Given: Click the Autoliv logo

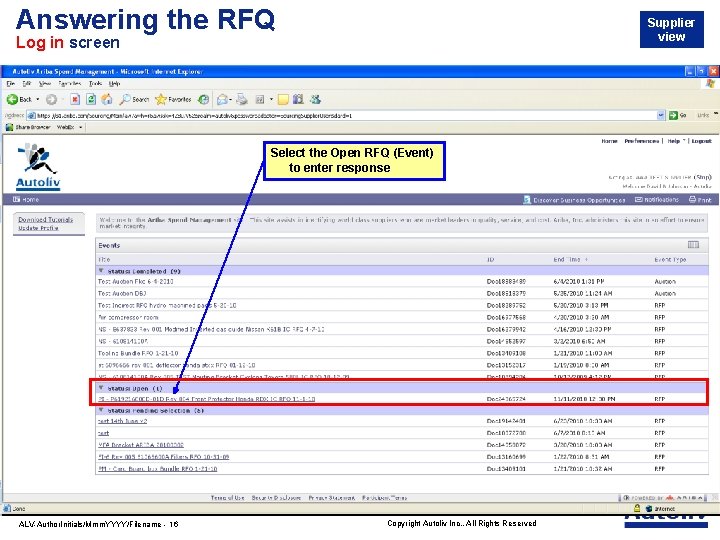Looking at the screenshot, I should pyautogui.click(x=38, y=167).
